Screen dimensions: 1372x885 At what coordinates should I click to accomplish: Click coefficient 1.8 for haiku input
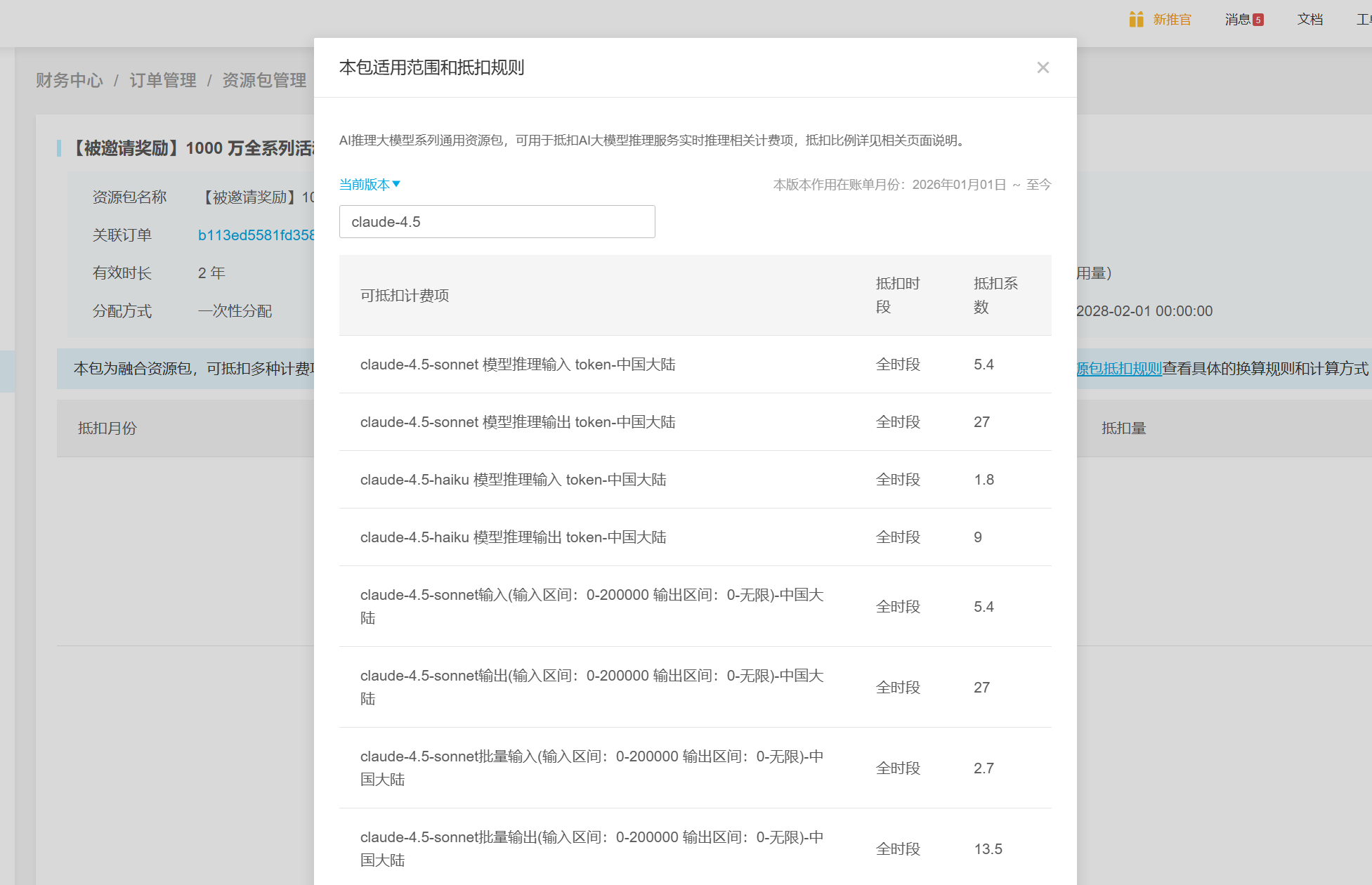[x=984, y=480]
